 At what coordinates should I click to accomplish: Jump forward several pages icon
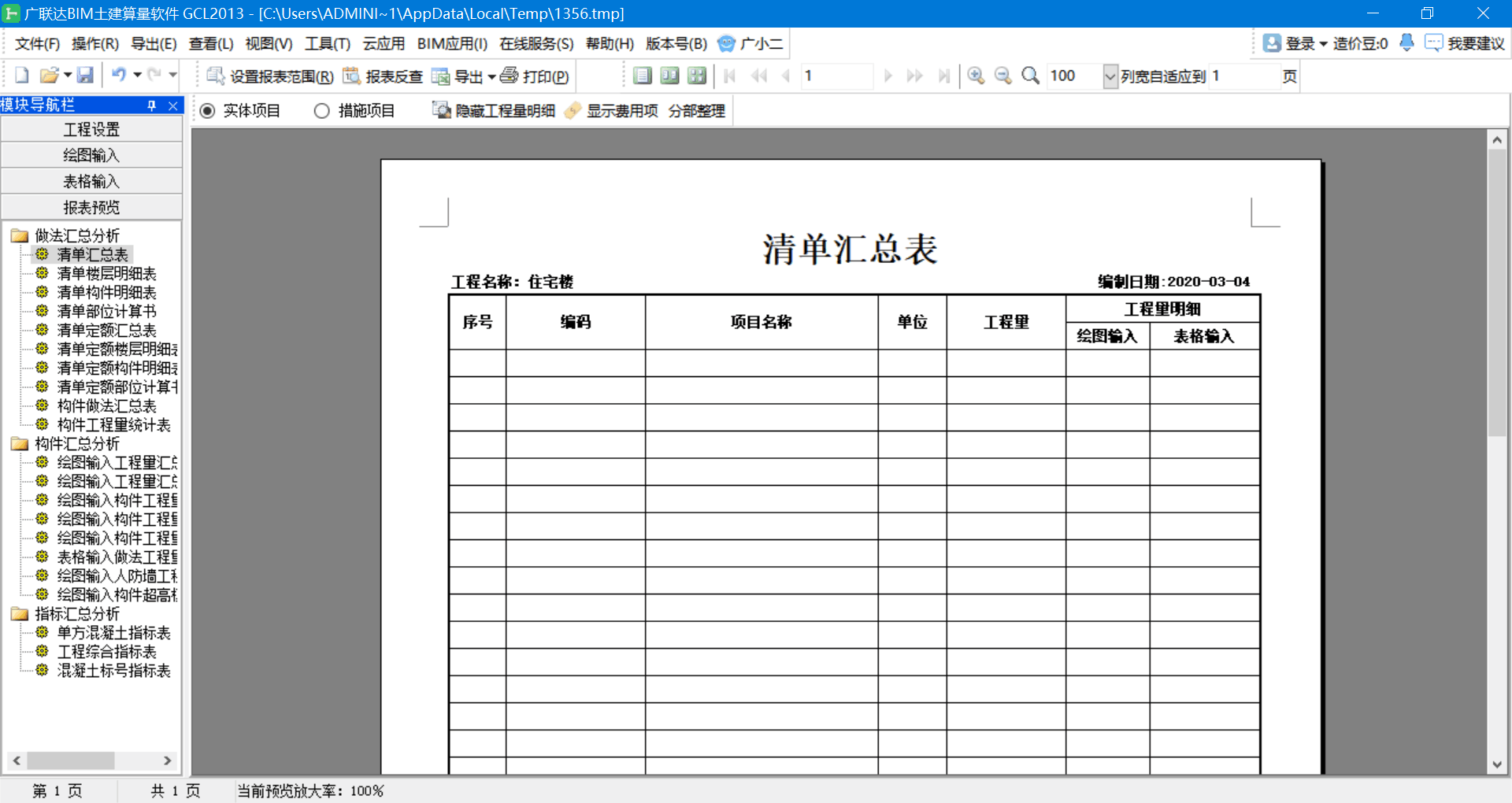(x=914, y=76)
